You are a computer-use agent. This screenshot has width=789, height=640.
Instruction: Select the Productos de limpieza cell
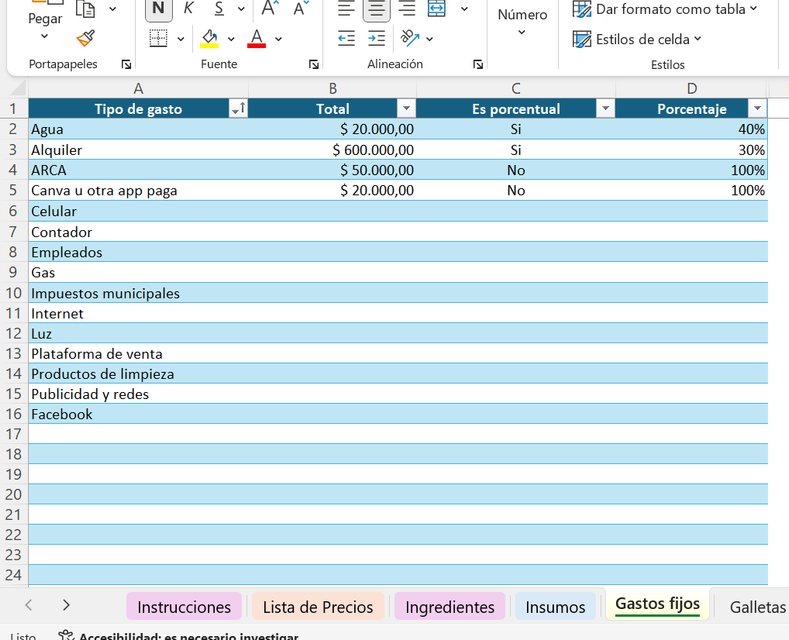point(138,374)
